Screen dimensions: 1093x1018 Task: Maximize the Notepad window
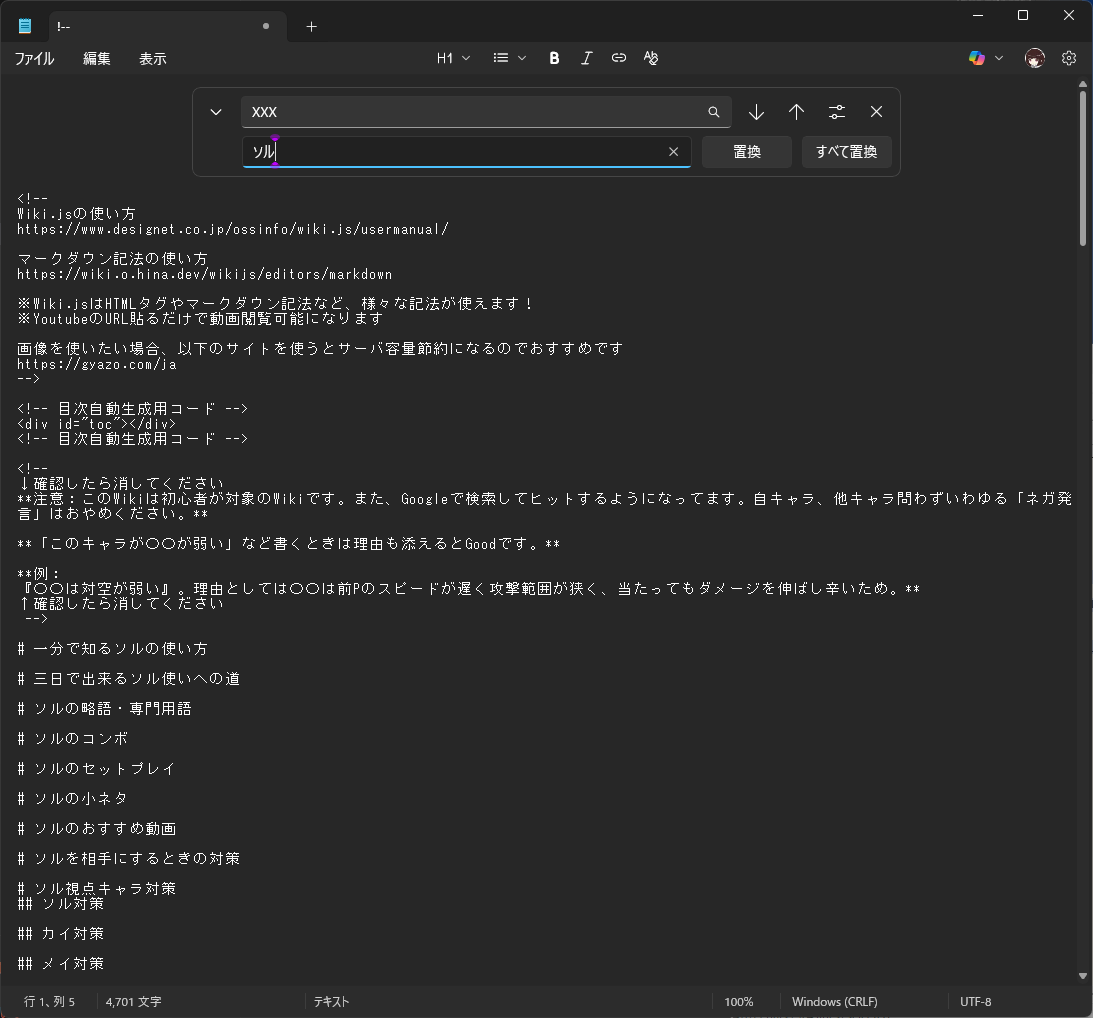click(x=1023, y=15)
